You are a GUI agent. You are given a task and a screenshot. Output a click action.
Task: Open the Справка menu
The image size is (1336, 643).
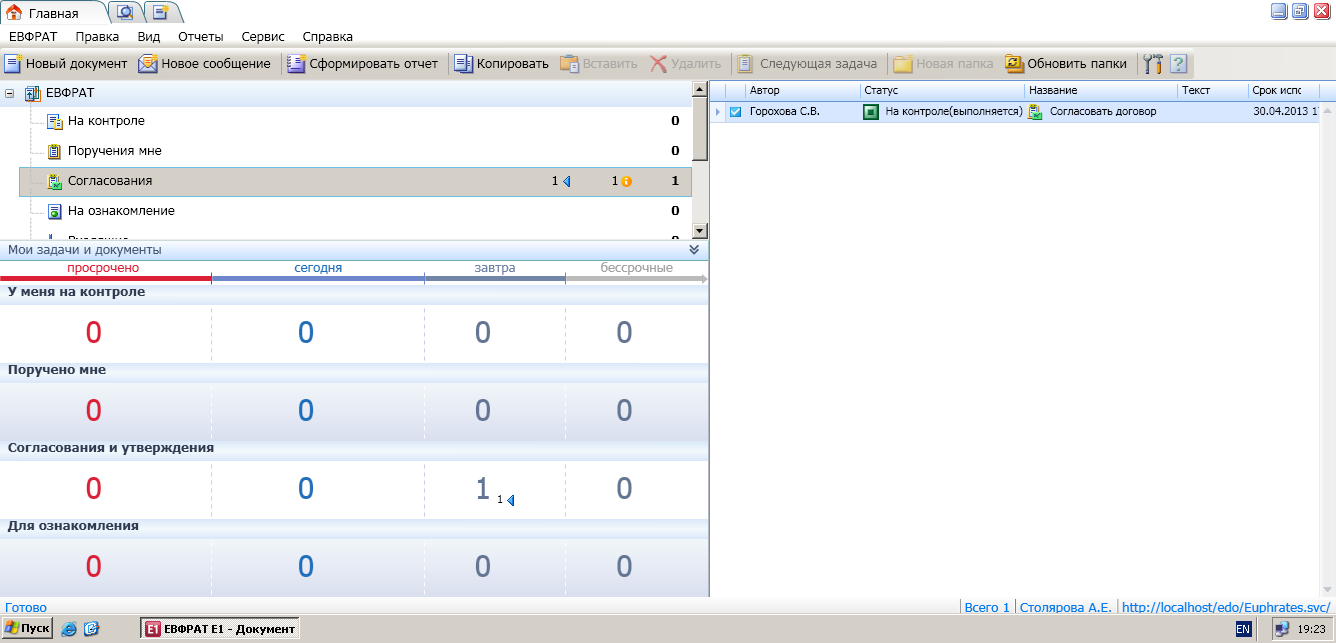[x=328, y=37]
